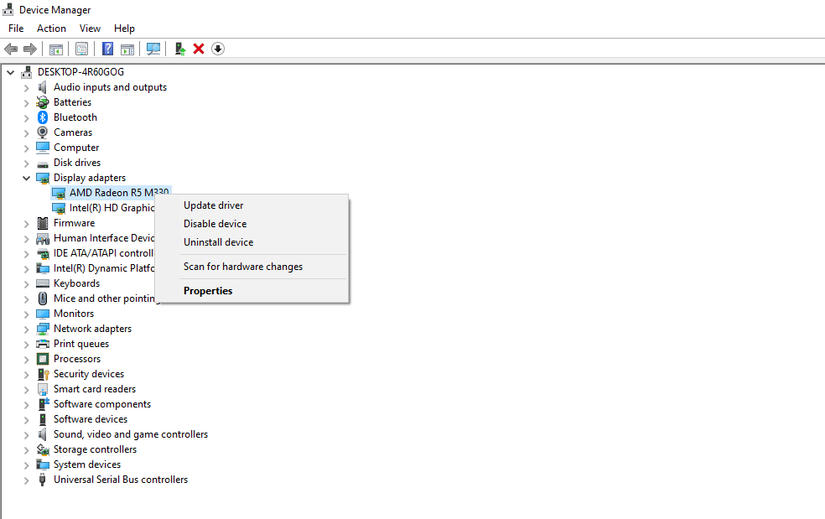The height and width of the screenshot is (519, 825).
Task: Select the Bluetooth label
Action: (75, 117)
